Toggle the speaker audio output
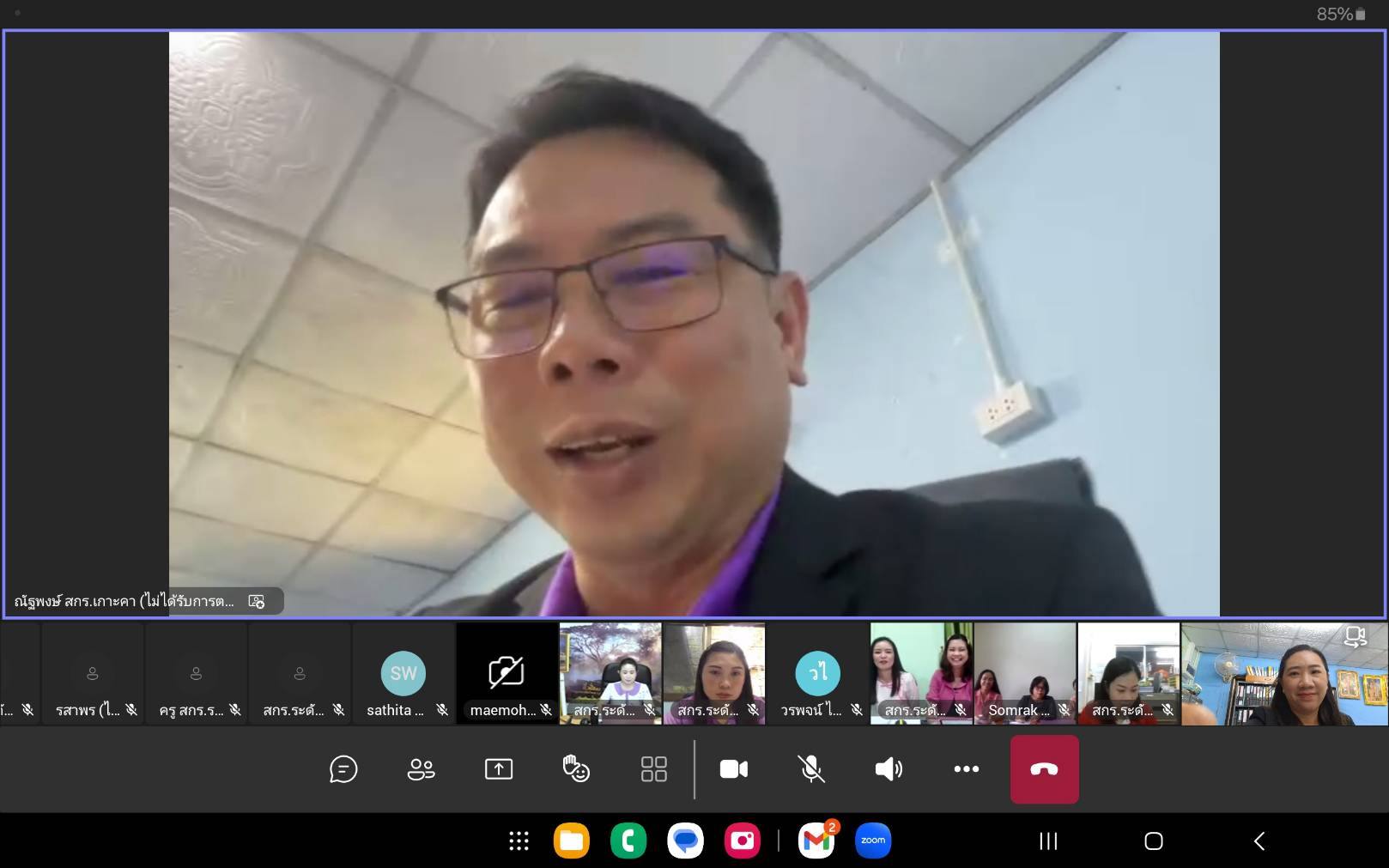This screenshot has width=1389, height=868. coord(889,769)
